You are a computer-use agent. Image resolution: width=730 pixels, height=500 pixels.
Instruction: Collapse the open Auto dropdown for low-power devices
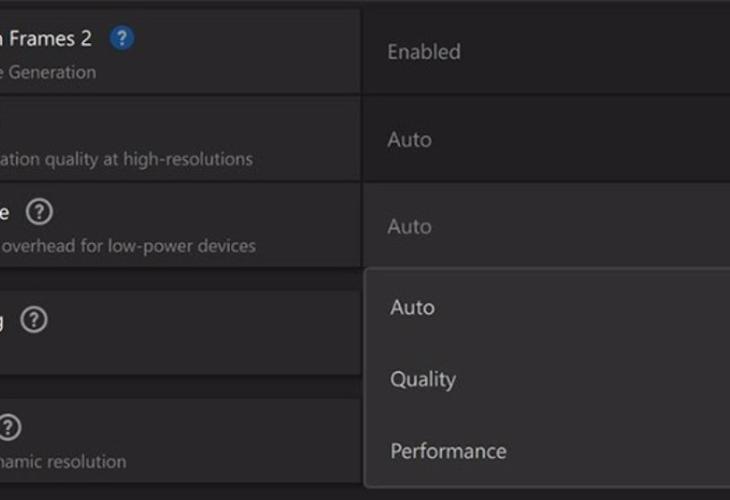(x=546, y=227)
